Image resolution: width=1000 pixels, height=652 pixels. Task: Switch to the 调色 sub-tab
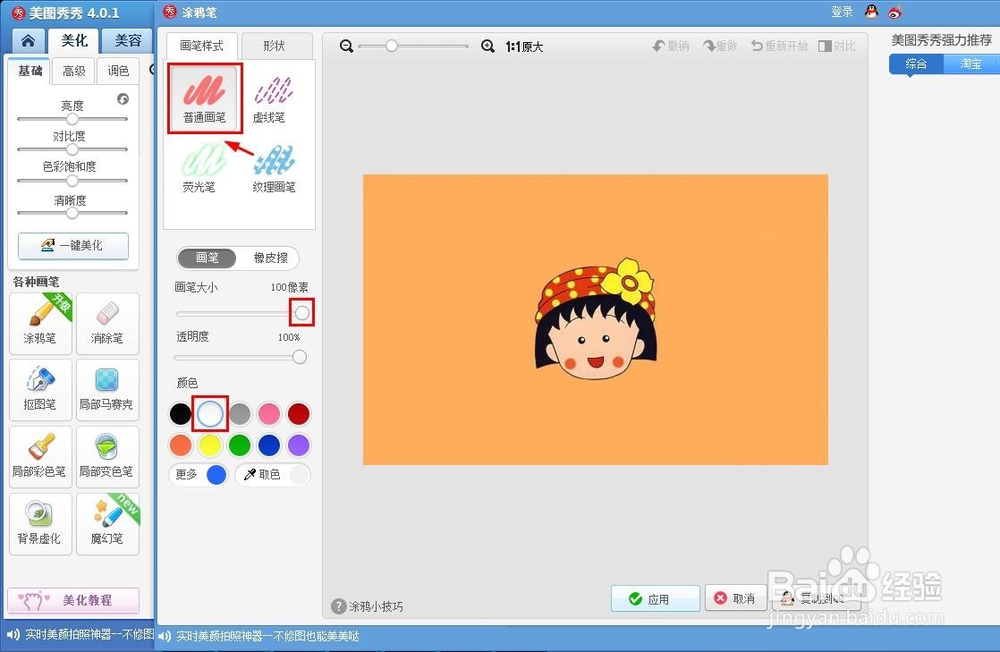[117, 71]
